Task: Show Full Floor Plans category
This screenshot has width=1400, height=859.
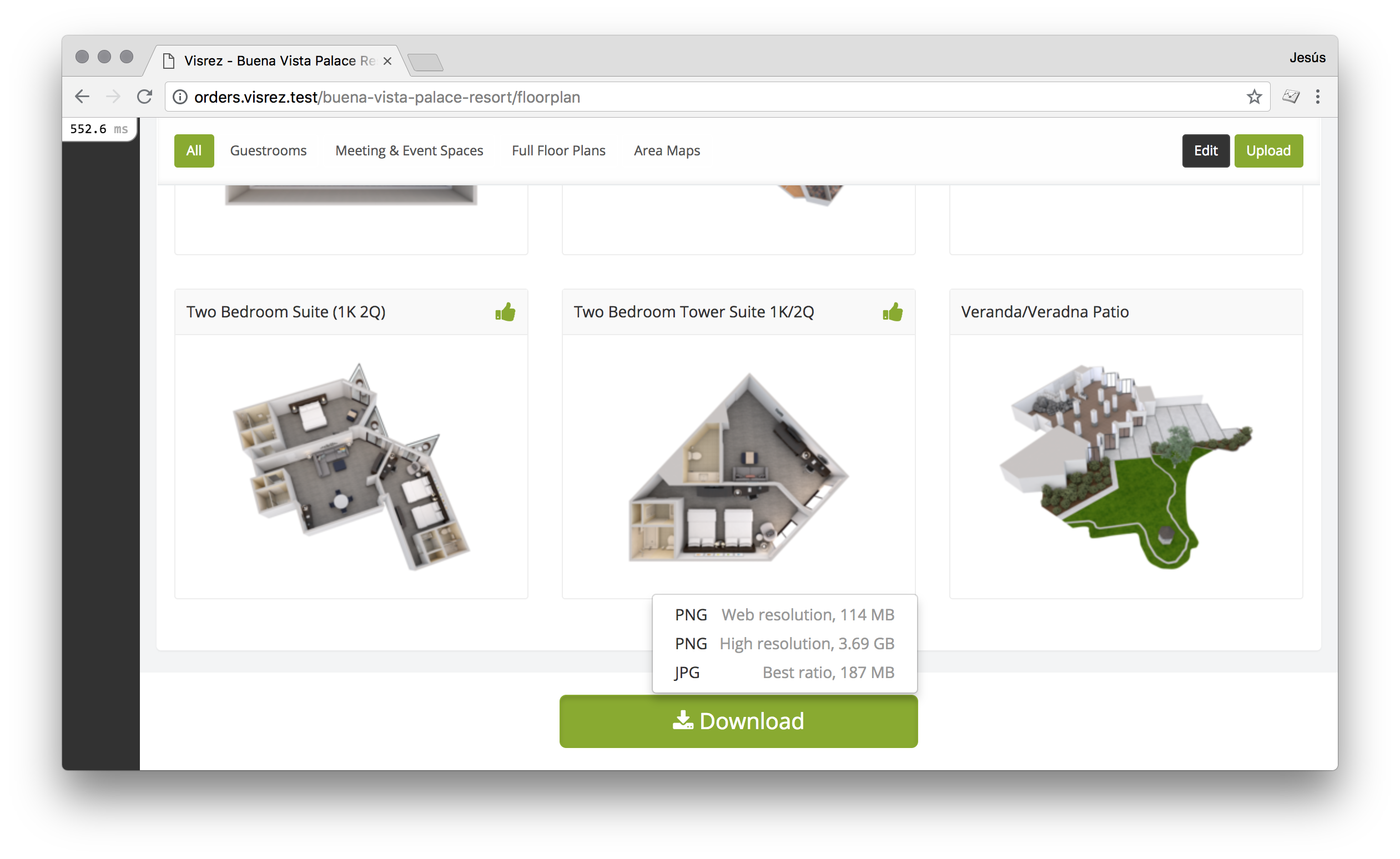Action: click(558, 150)
